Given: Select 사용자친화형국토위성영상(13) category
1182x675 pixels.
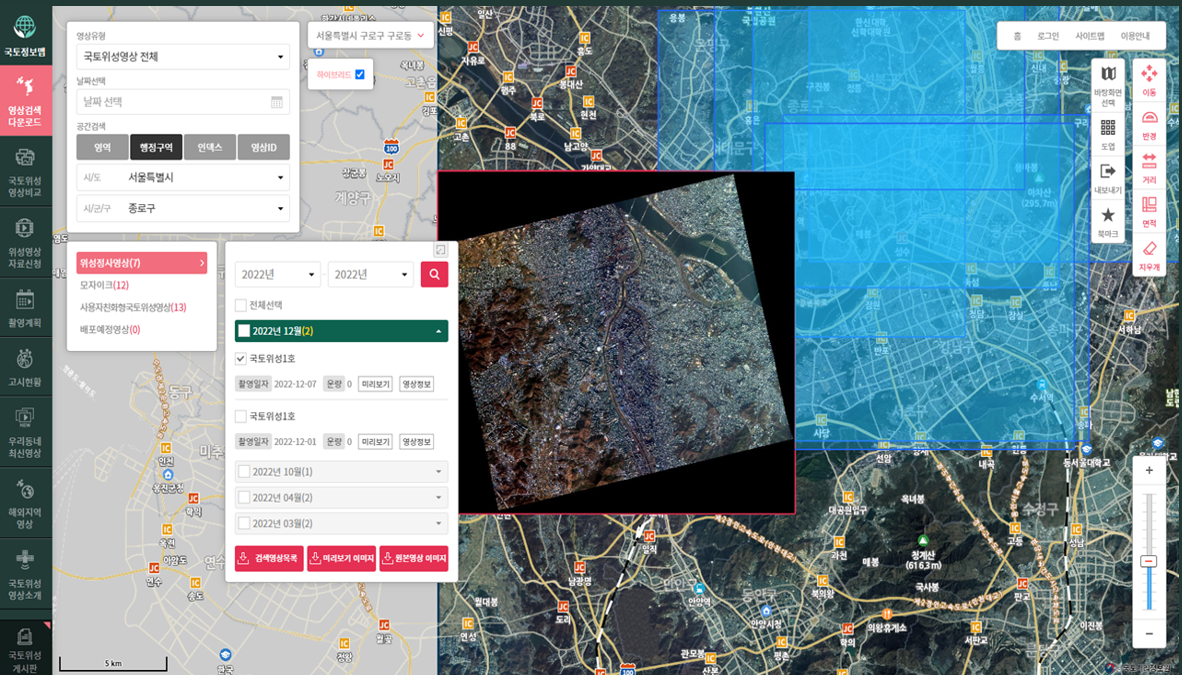Looking at the screenshot, I should point(133,307).
